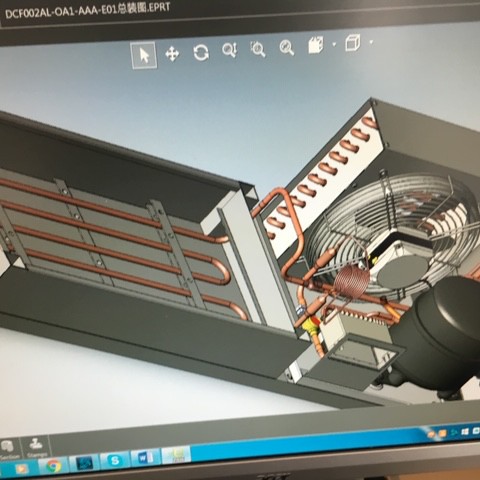Viewport: 480px width, 480px height.
Task: Switch to Microsoft Word on the taskbar
Action: coord(145,458)
